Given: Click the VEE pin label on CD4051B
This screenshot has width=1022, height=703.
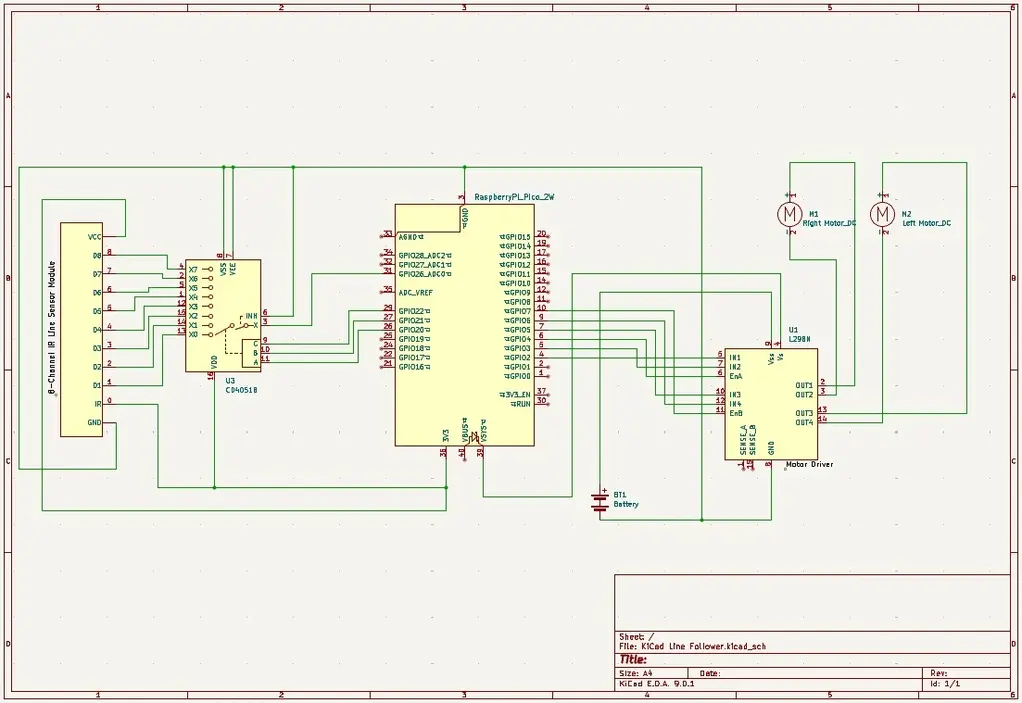Looking at the screenshot, I should click(x=233, y=269).
